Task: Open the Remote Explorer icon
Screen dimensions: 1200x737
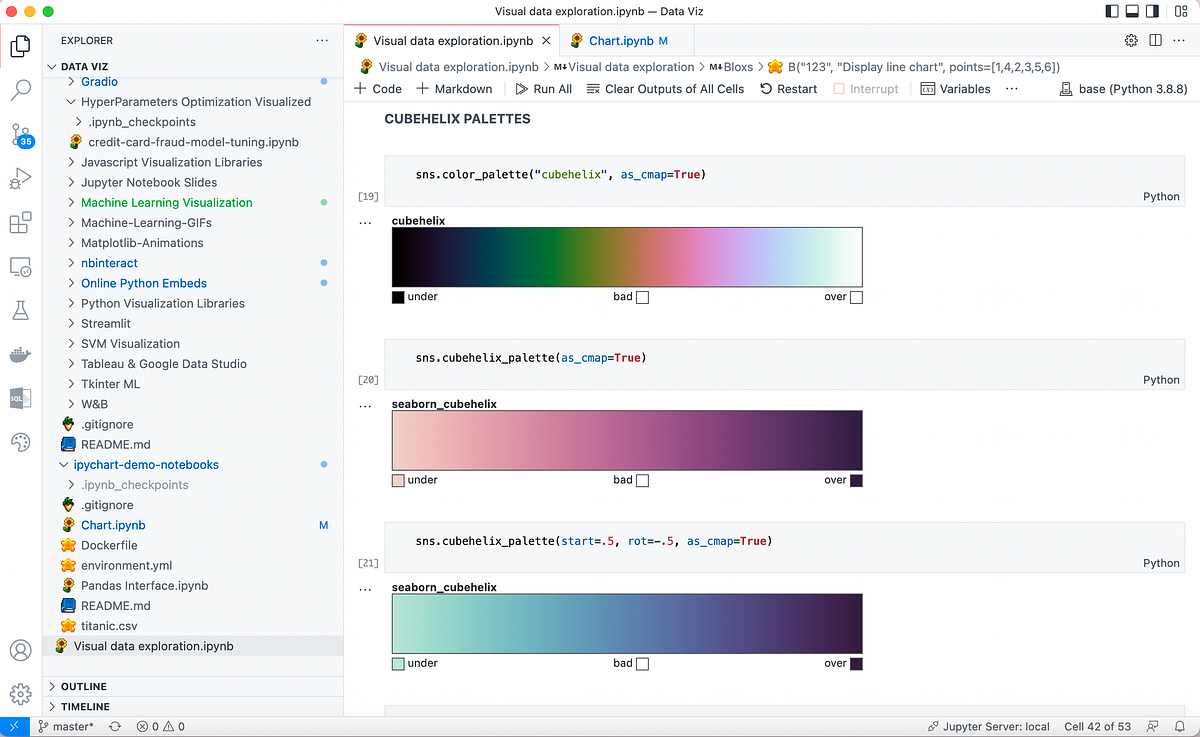Action: pos(20,267)
